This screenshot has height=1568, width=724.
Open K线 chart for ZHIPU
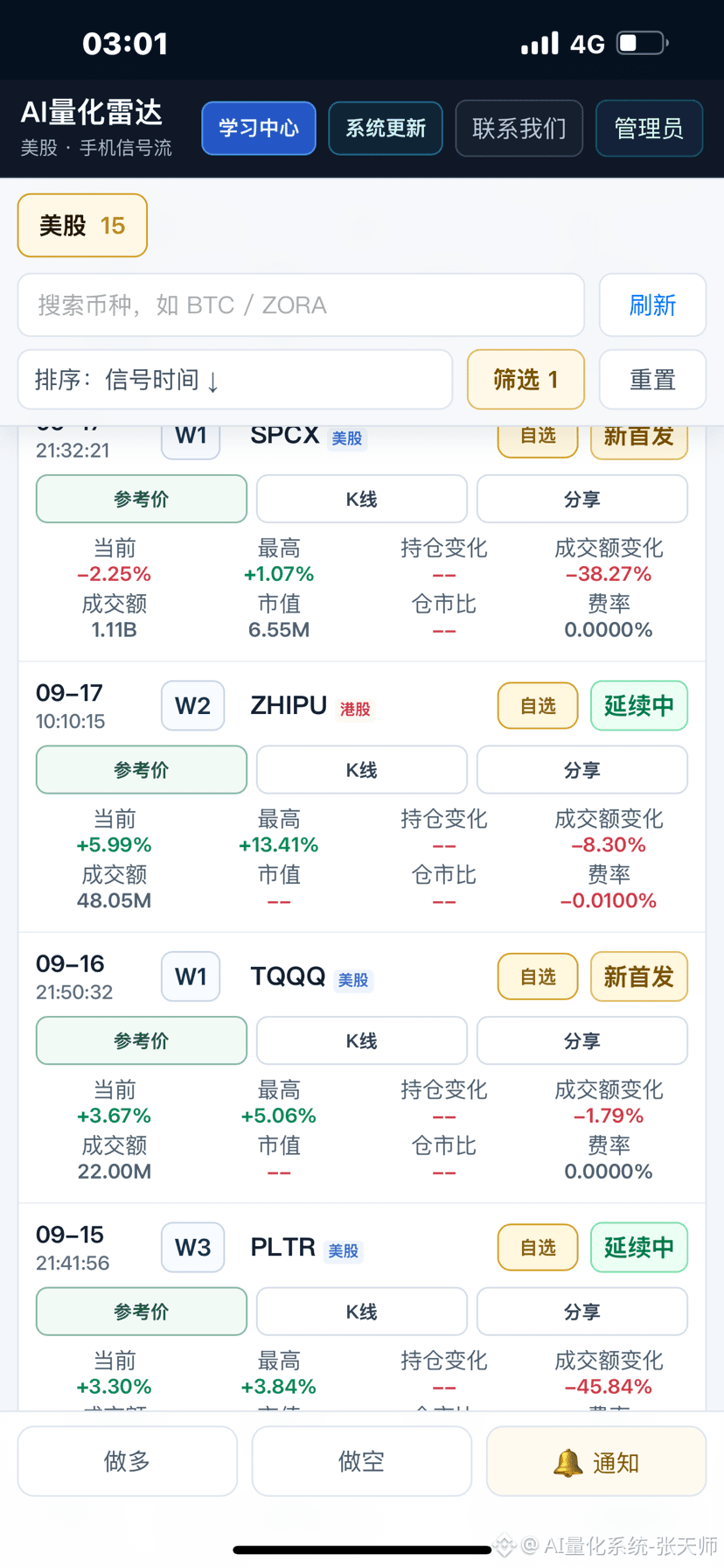362,770
